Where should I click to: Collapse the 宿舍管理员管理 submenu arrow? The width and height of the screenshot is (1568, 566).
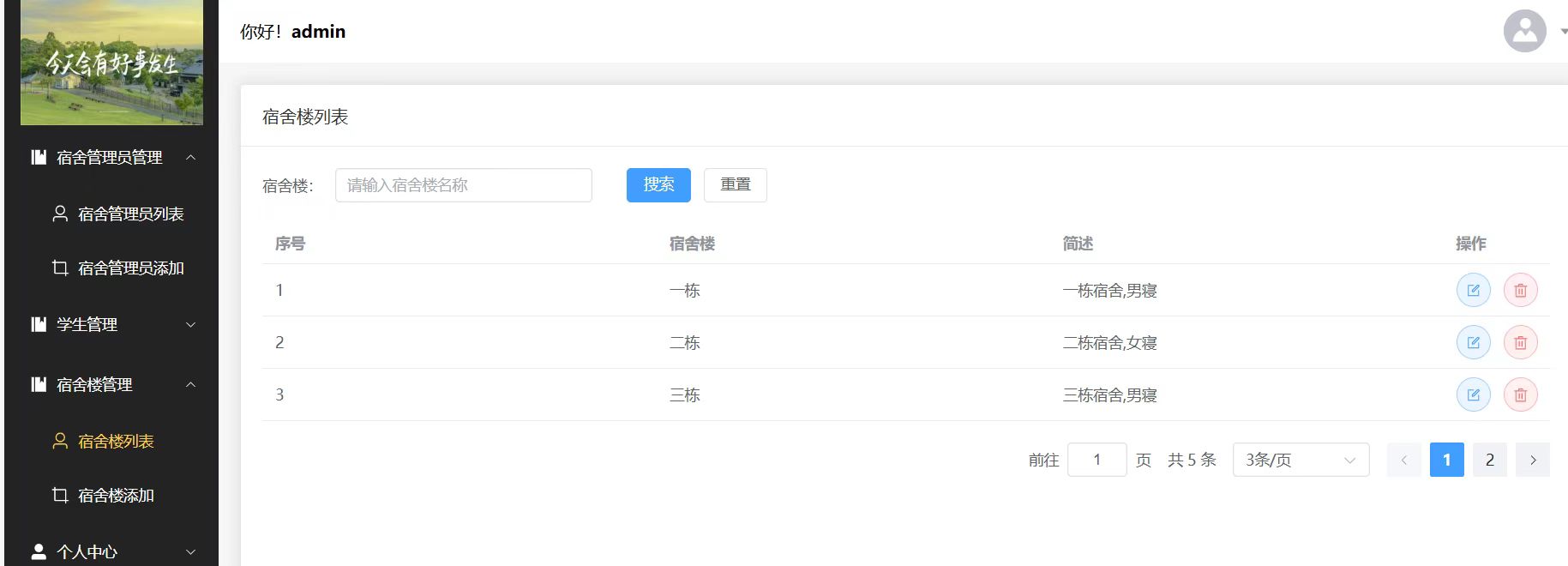[191, 157]
